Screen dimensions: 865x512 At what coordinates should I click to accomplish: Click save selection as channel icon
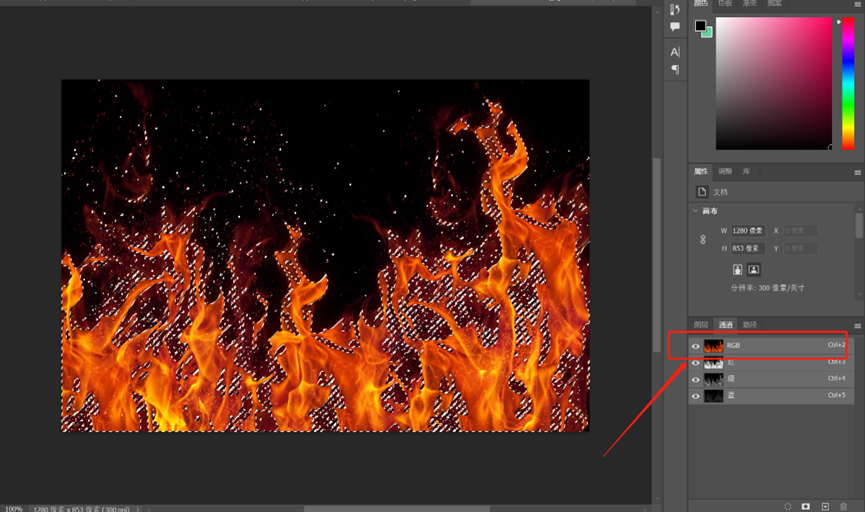pos(806,506)
